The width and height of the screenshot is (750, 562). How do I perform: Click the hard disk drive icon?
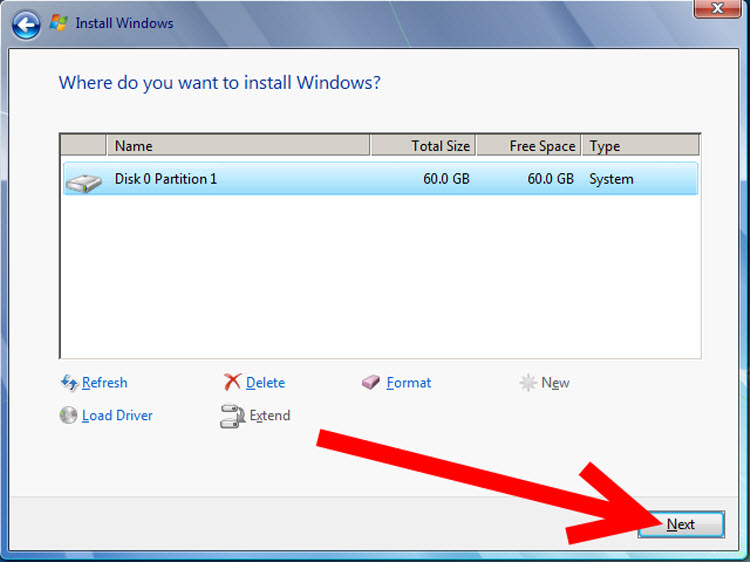pyautogui.click(x=84, y=183)
